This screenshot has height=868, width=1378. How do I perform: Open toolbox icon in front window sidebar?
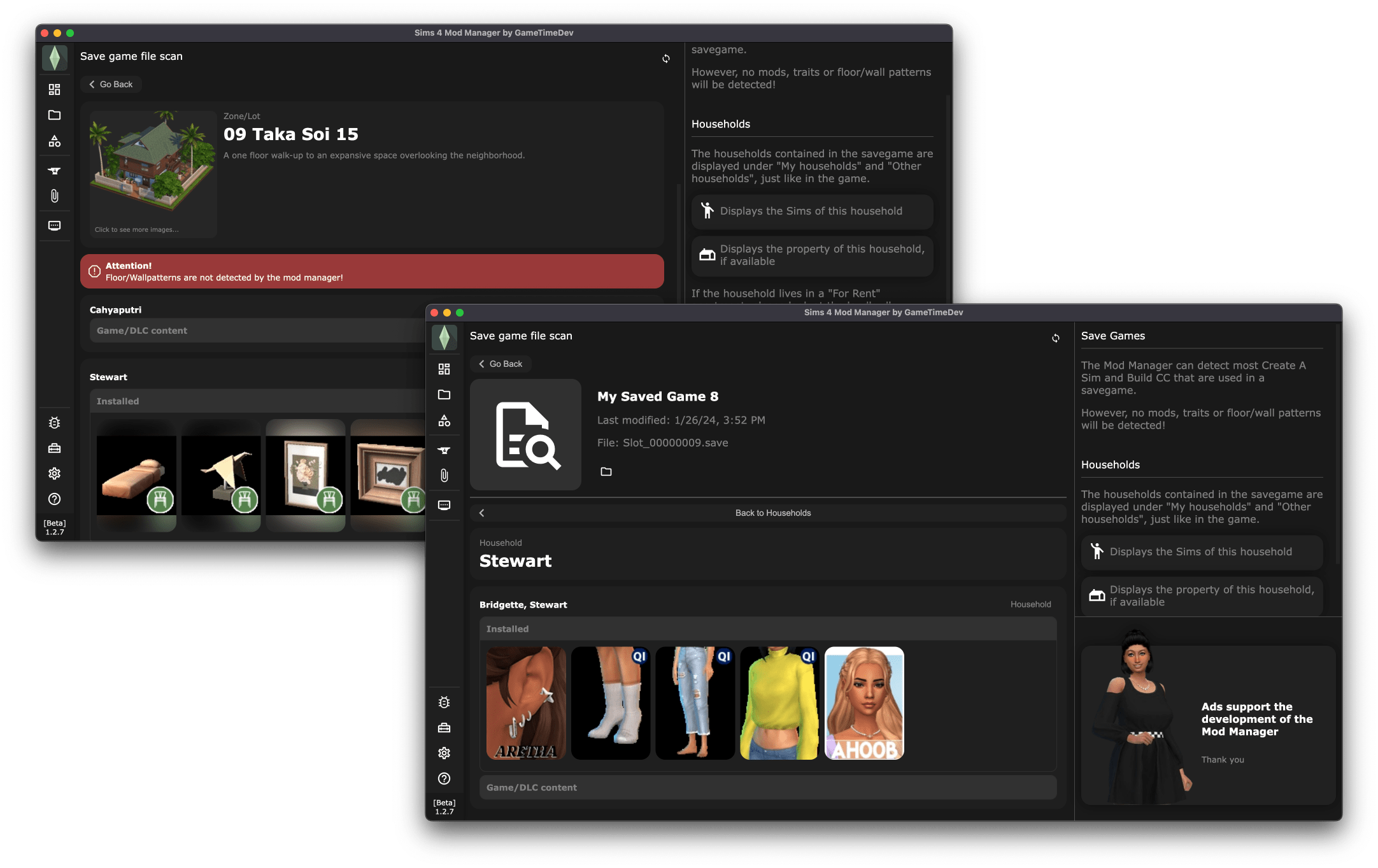point(444,727)
